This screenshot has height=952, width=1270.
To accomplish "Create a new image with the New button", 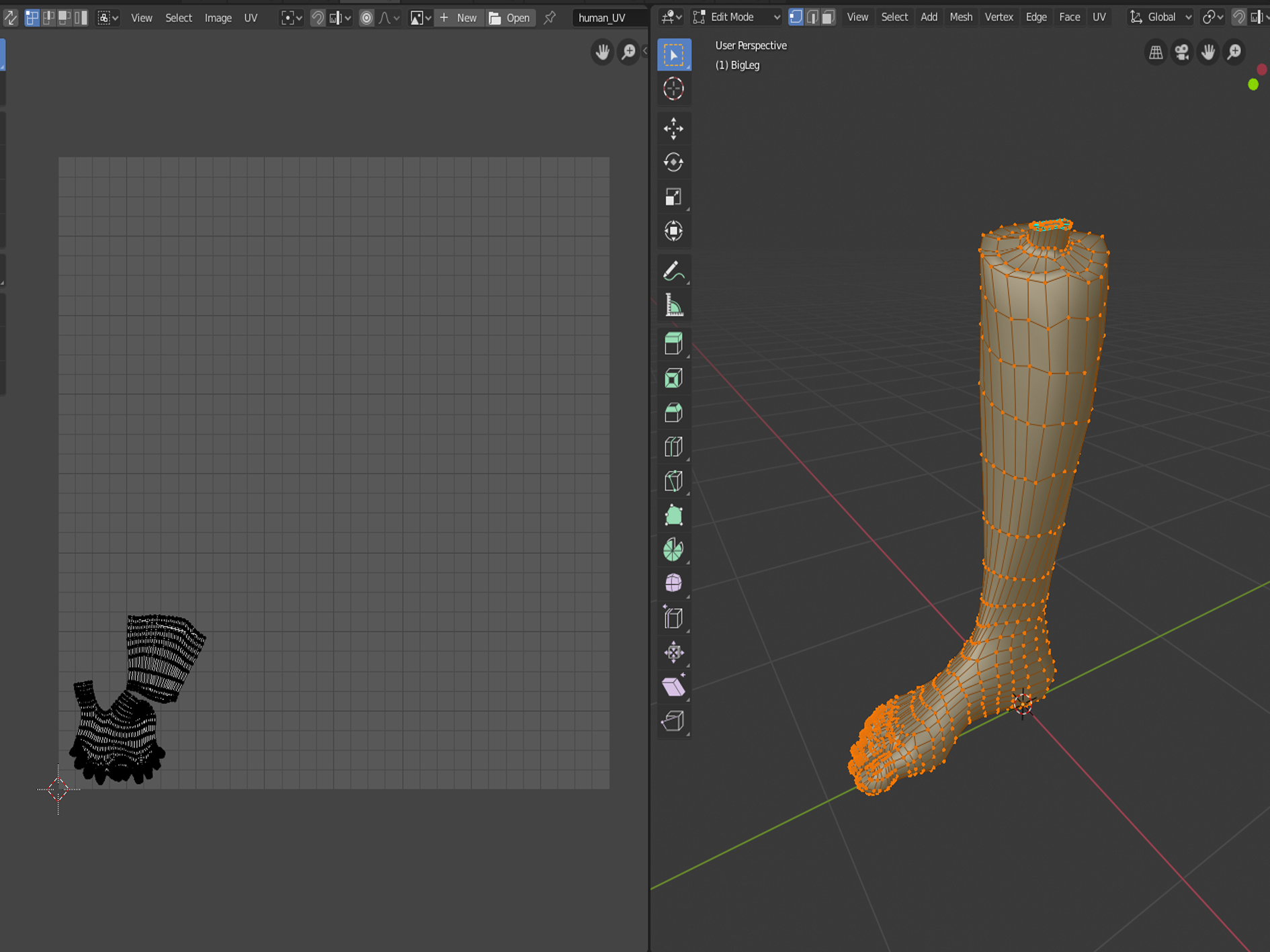I will tap(459, 17).
